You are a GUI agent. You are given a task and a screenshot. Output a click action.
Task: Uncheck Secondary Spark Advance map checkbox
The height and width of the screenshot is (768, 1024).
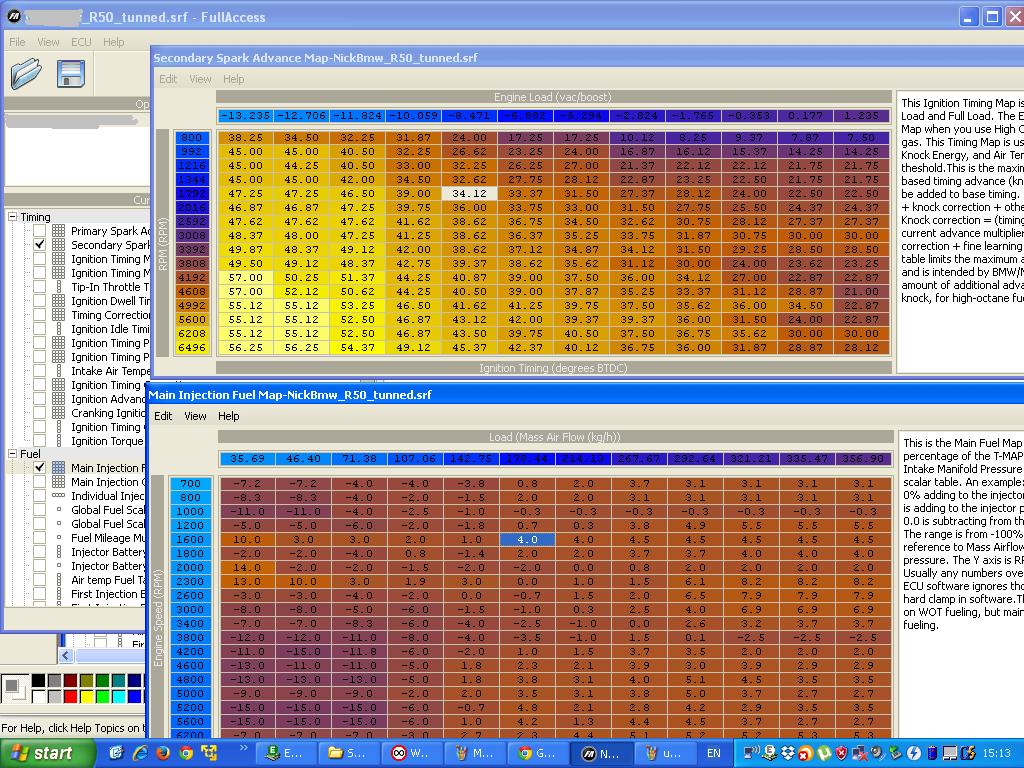(x=40, y=245)
